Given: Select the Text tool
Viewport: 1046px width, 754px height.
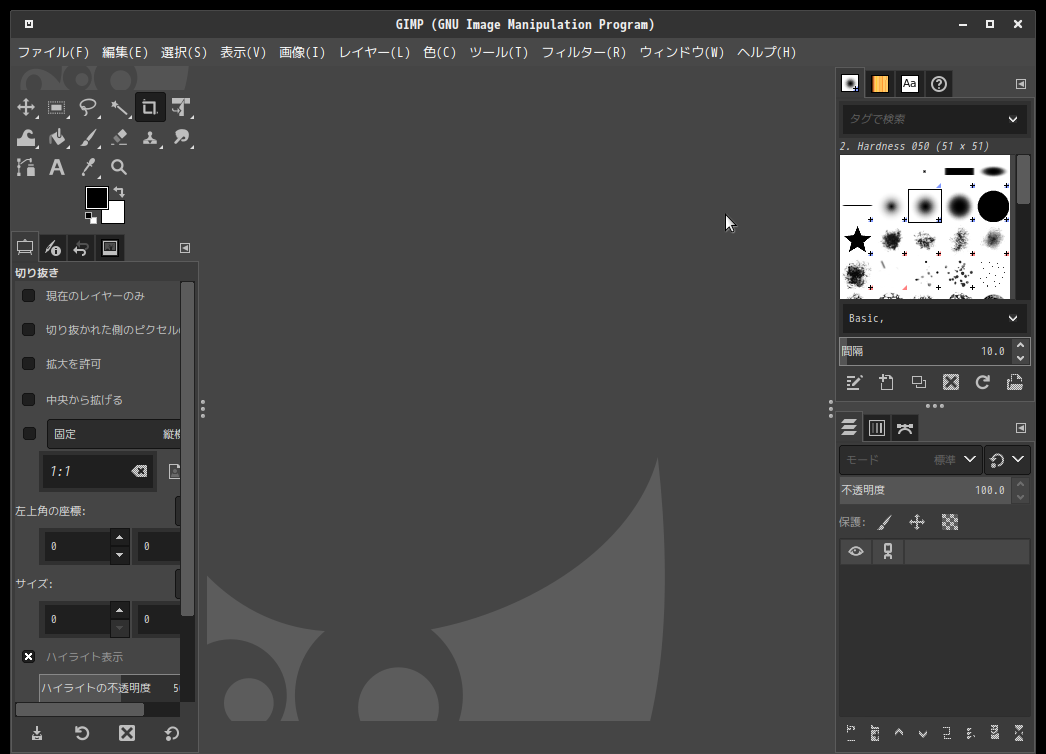Looking at the screenshot, I should click(x=57, y=167).
